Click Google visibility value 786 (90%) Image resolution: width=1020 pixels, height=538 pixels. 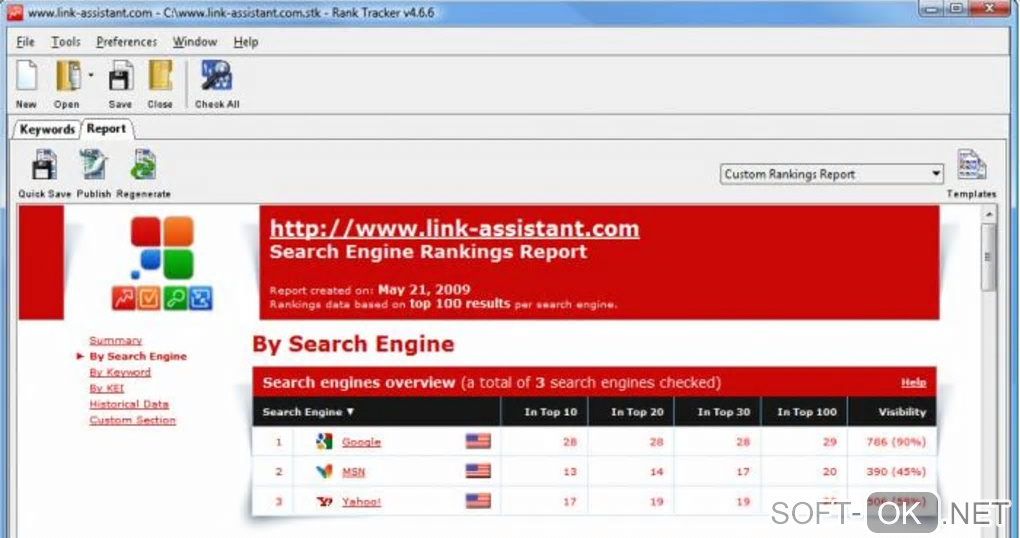click(896, 442)
